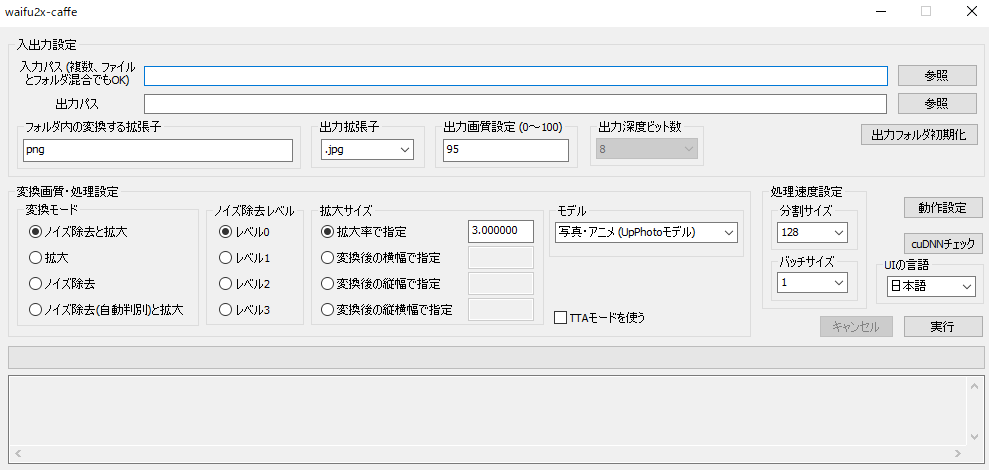Image resolution: width=989 pixels, height=470 pixels.
Task: Click the log area scroll left arrow
Action: click(17, 453)
